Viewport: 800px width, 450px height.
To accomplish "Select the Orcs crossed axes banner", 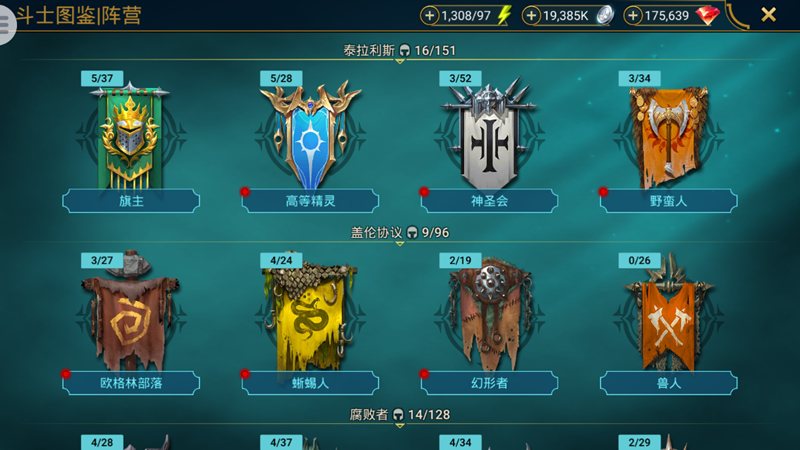I will coord(668,312).
